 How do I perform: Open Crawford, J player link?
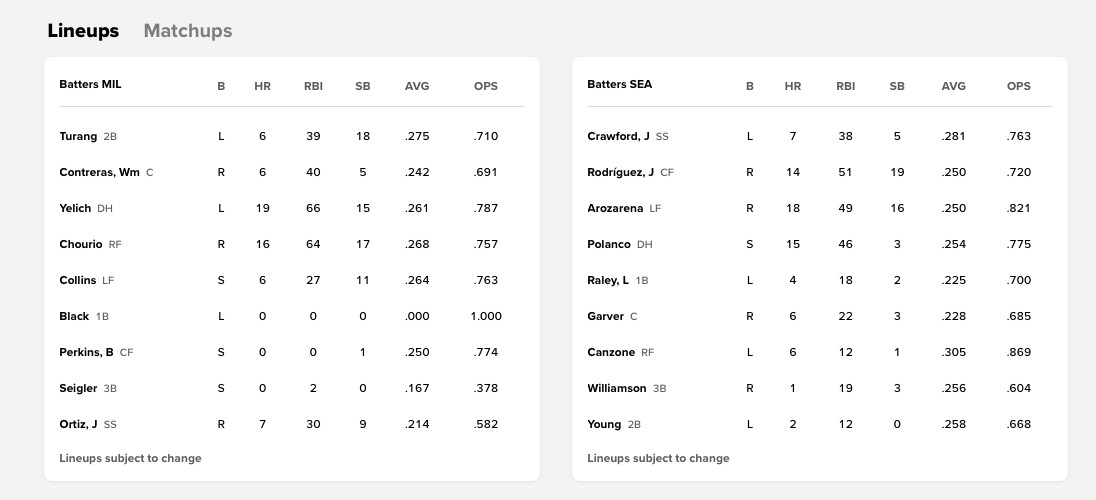coord(618,136)
